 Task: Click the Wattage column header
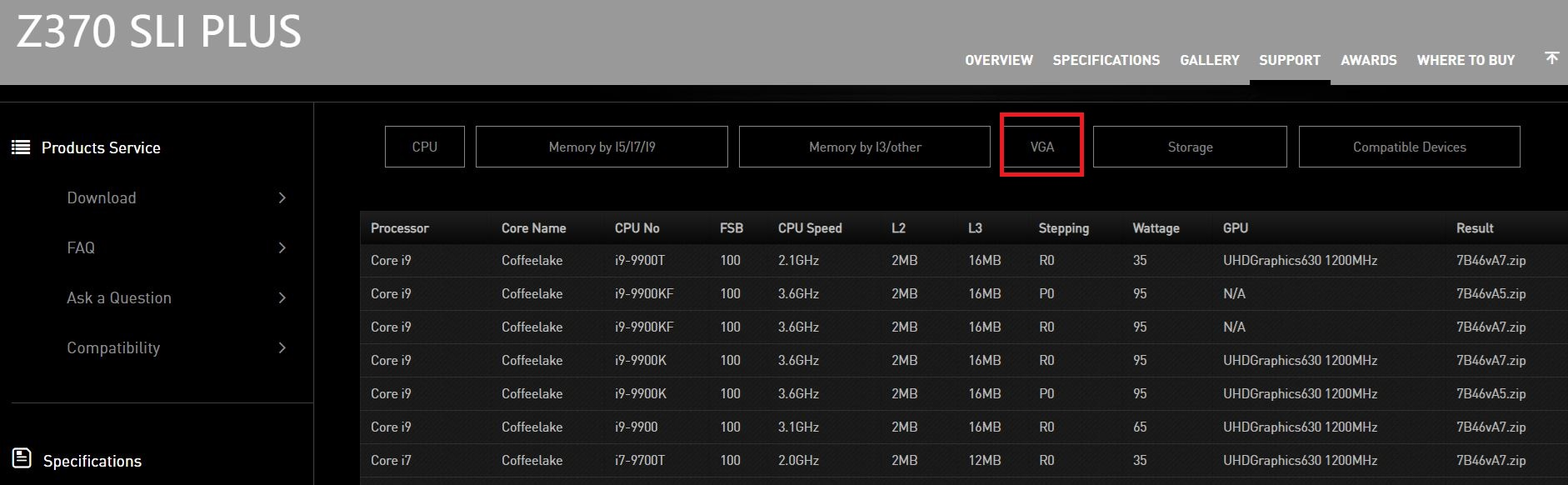[x=1156, y=228]
